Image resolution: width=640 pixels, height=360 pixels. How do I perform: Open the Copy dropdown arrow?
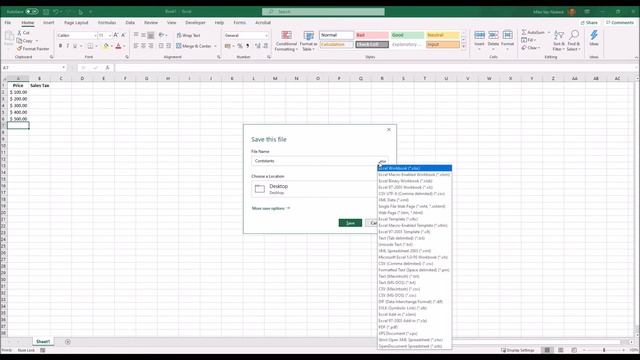tap(37, 41)
